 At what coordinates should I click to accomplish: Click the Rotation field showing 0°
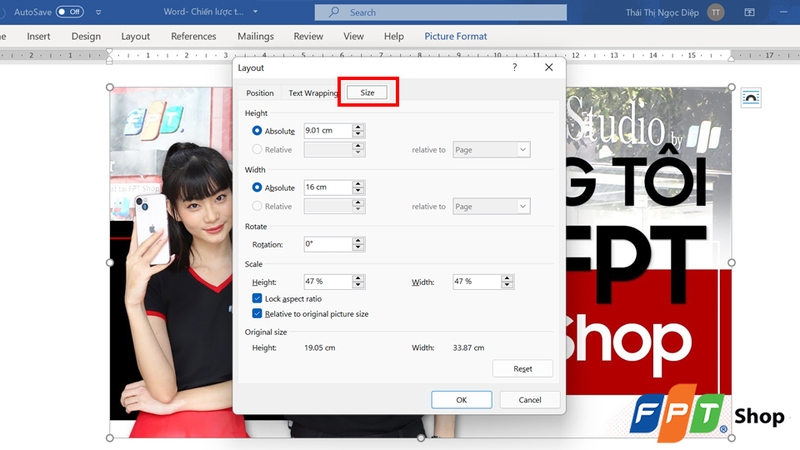pos(328,244)
